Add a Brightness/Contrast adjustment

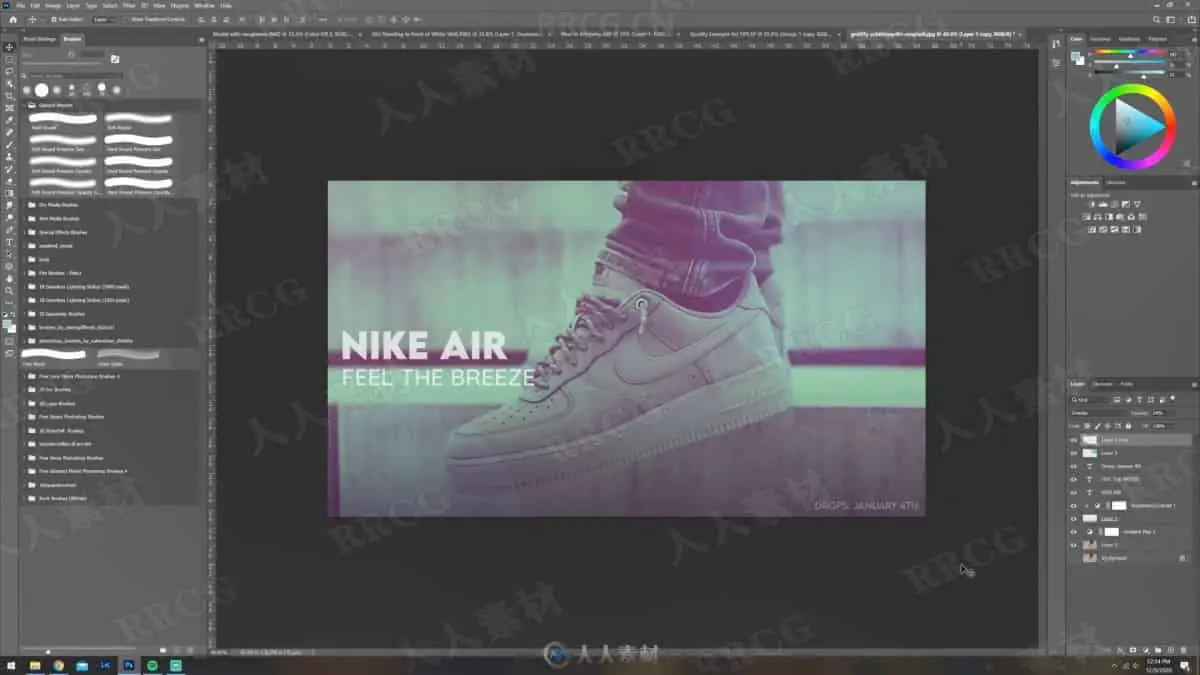tap(1091, 204)
